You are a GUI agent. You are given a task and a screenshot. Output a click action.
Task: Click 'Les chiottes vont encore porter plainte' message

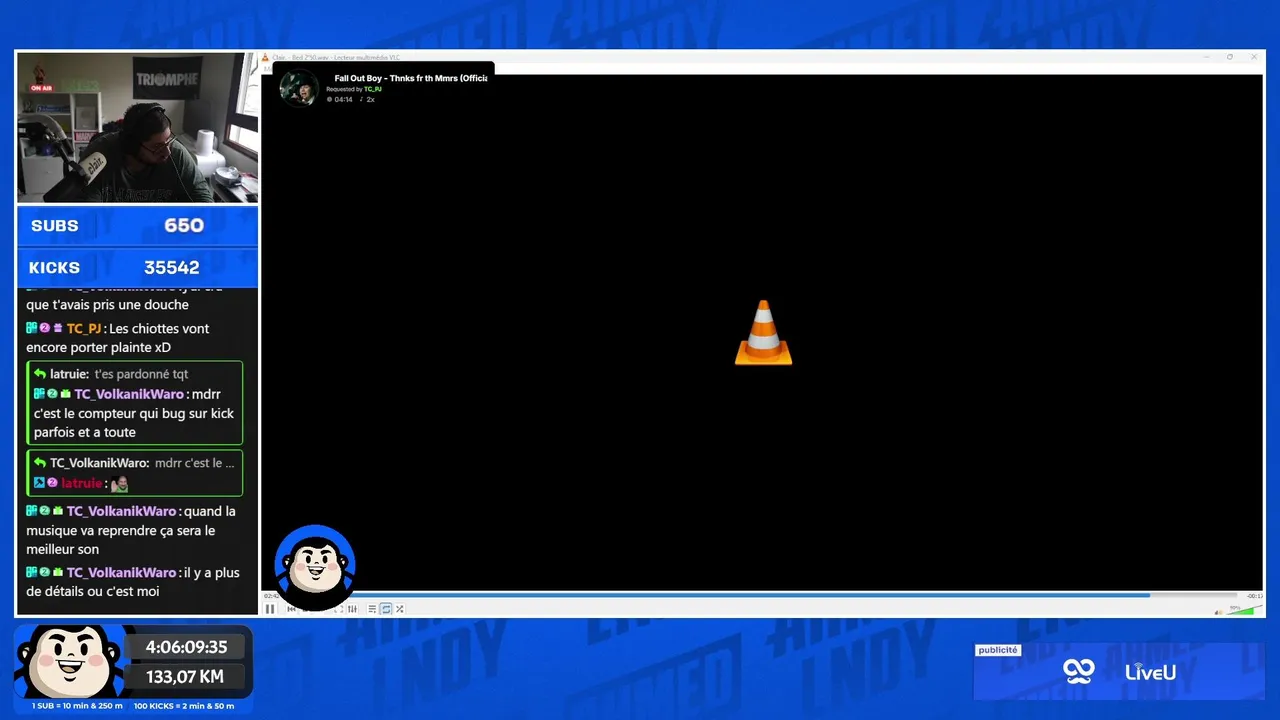[x=117, y=338]
